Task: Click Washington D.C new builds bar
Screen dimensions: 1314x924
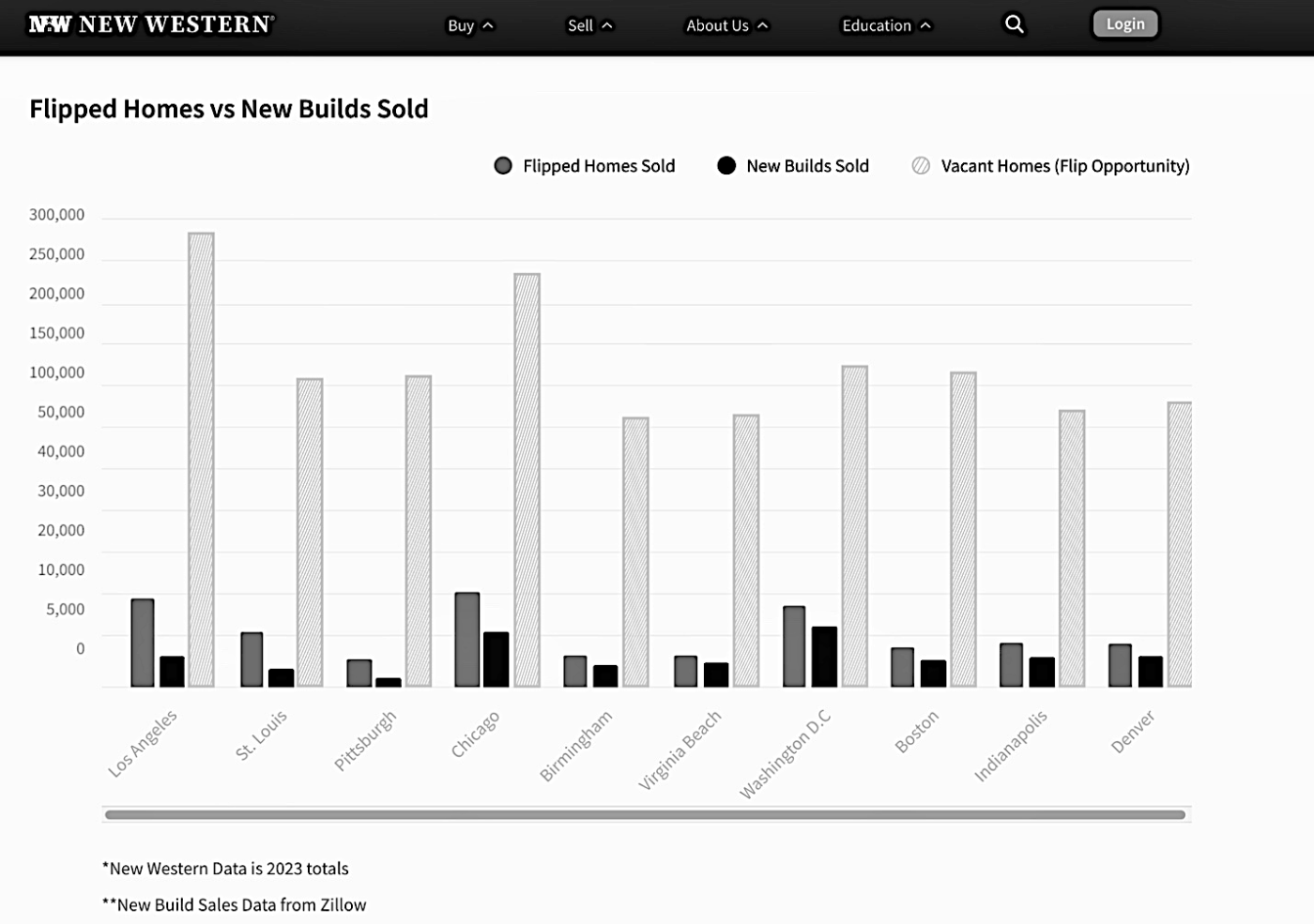Action: coord(824,657)
